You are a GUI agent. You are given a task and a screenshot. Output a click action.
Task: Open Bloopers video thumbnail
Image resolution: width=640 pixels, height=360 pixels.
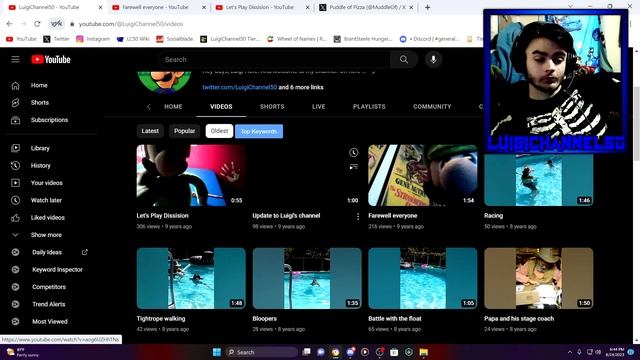point(307,278)
